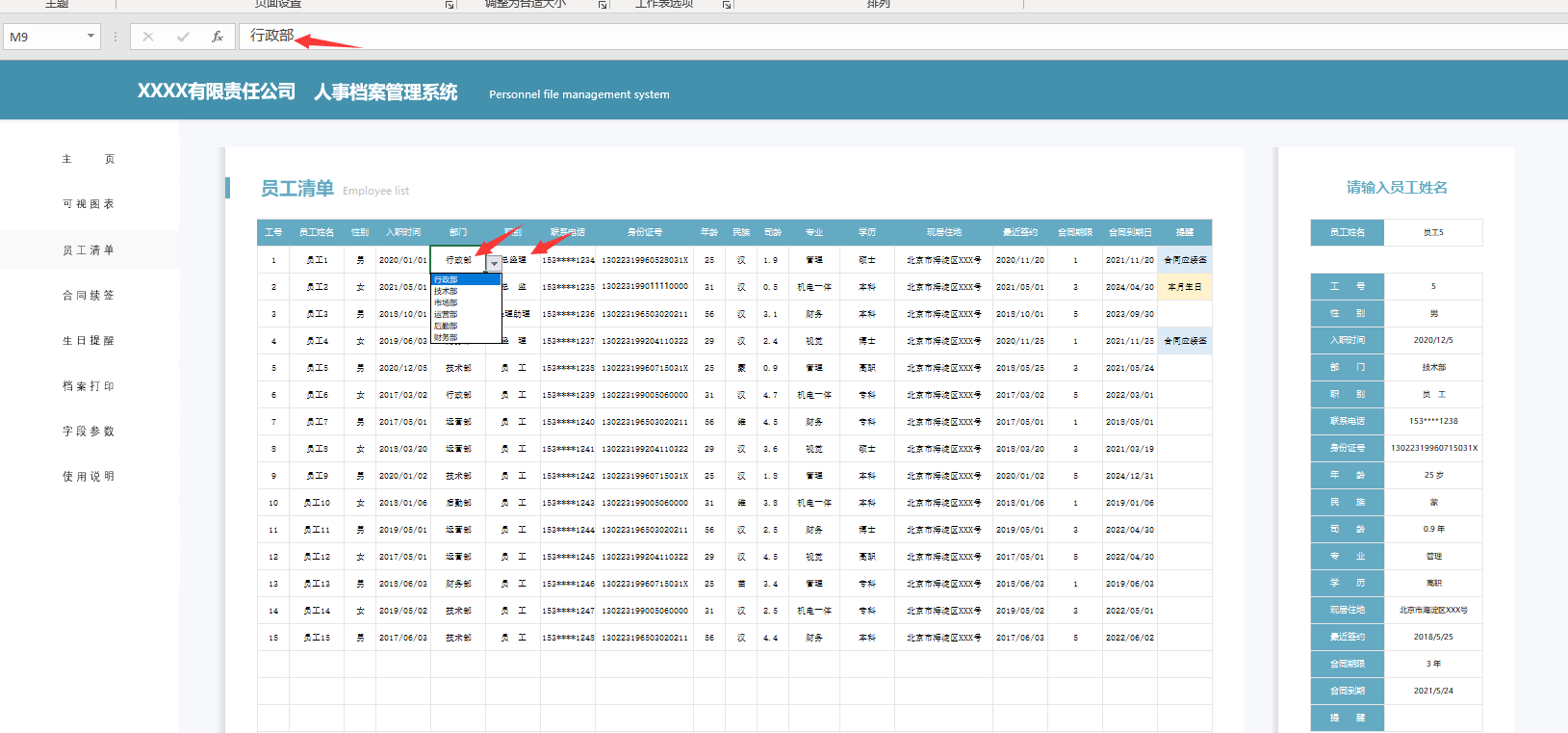Image resolution: width=1568 pixels, height=733 pixels.
Task: Click the formula bar containing 行政部
Action: (x=903, y=37)
